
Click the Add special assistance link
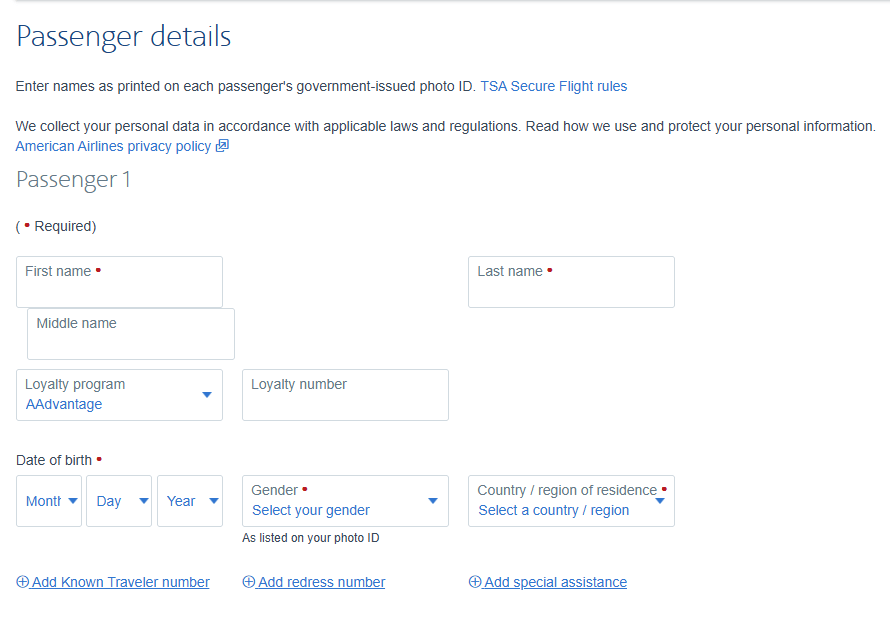(x=555, y=582)
